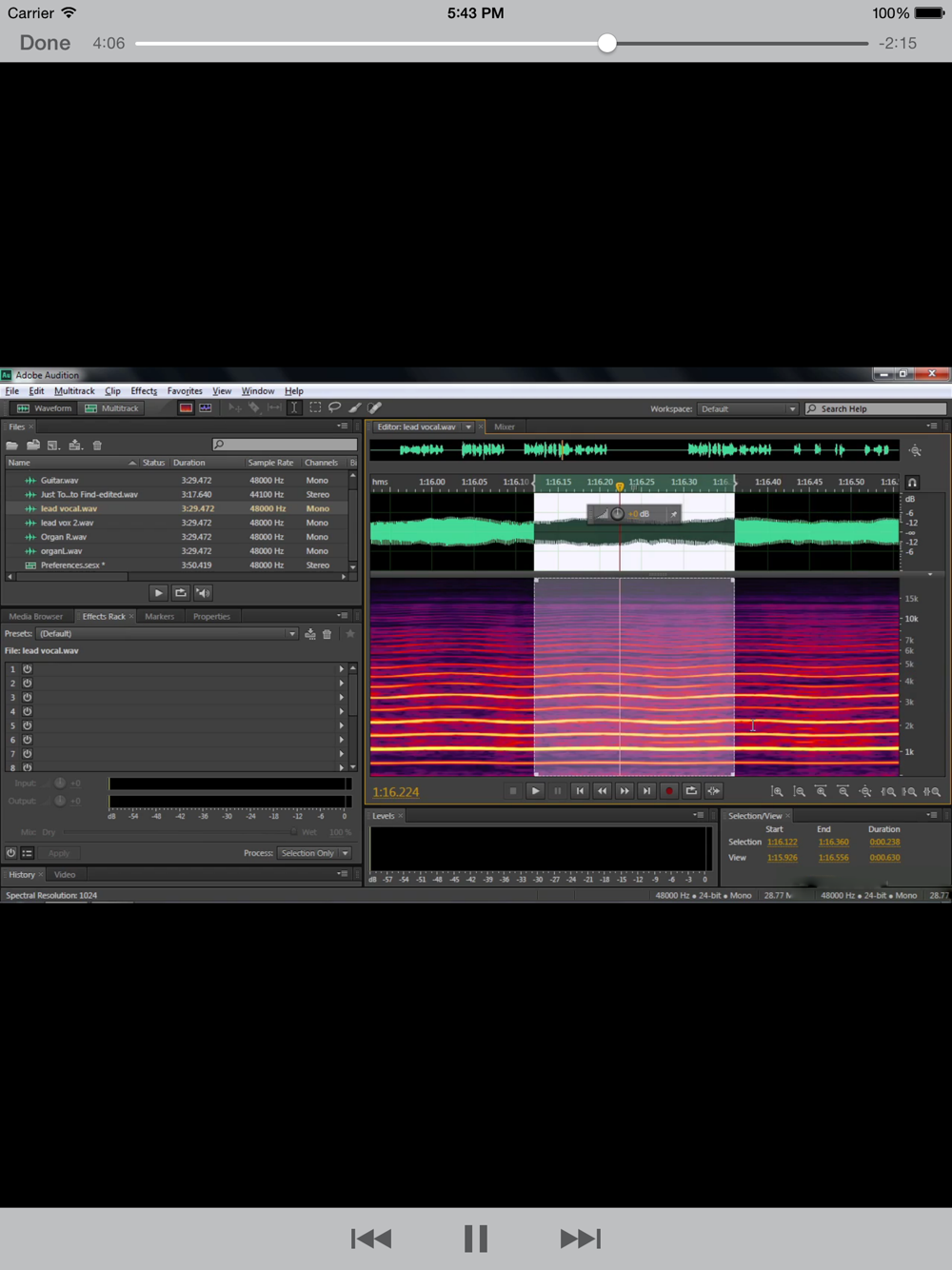Screen dimensions: 952x1270
Task: Click the pin icon on volume HUD
Action: [x=673, y=514]
